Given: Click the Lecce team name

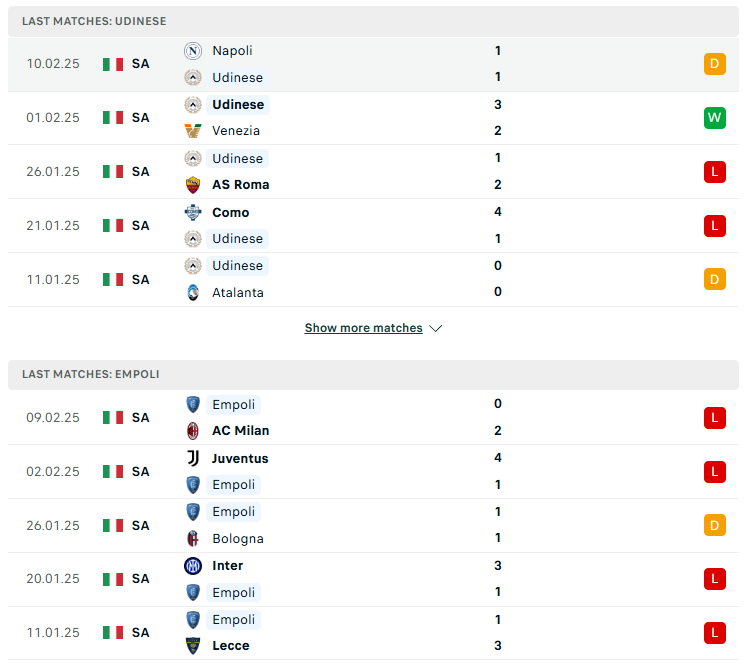Looking at the screenshot, I should click(231, 646).
